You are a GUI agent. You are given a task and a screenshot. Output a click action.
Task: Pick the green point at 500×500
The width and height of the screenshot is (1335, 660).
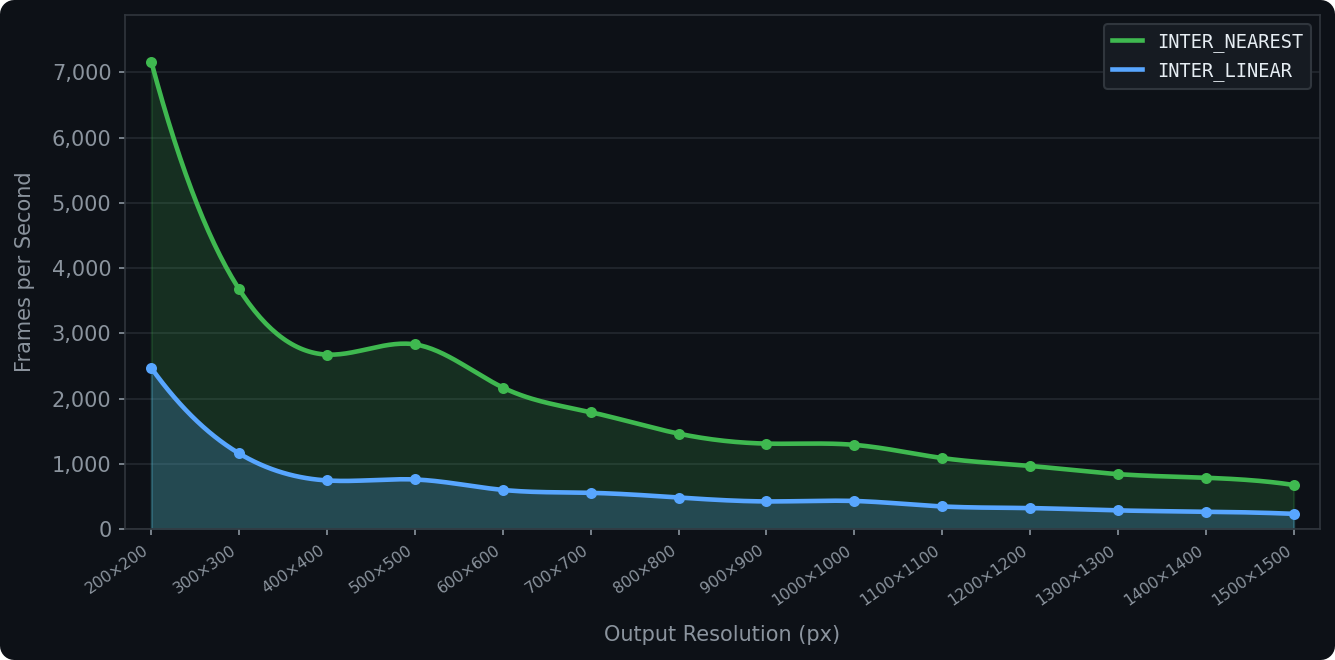pos(415,344)
